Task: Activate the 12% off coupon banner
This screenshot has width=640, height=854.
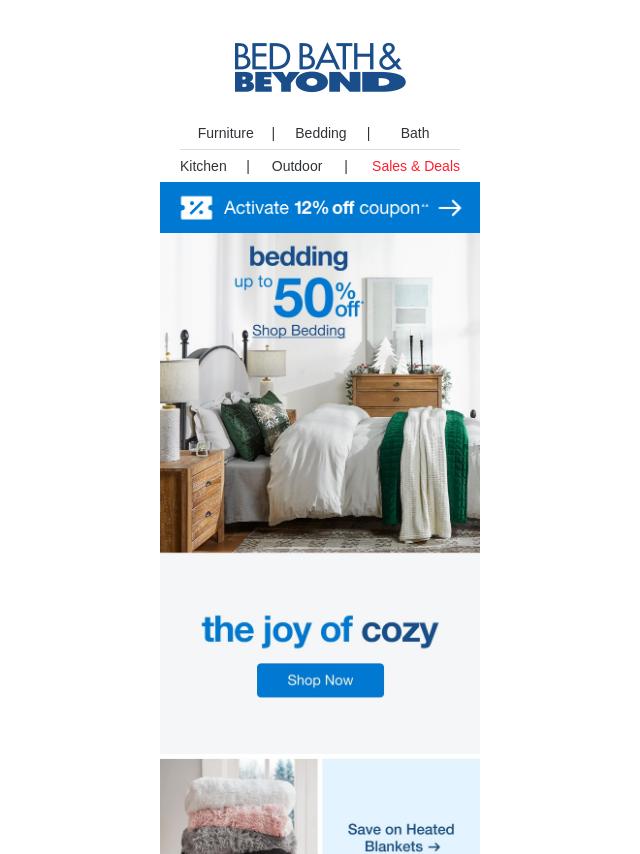Action: tap(320, 208)
